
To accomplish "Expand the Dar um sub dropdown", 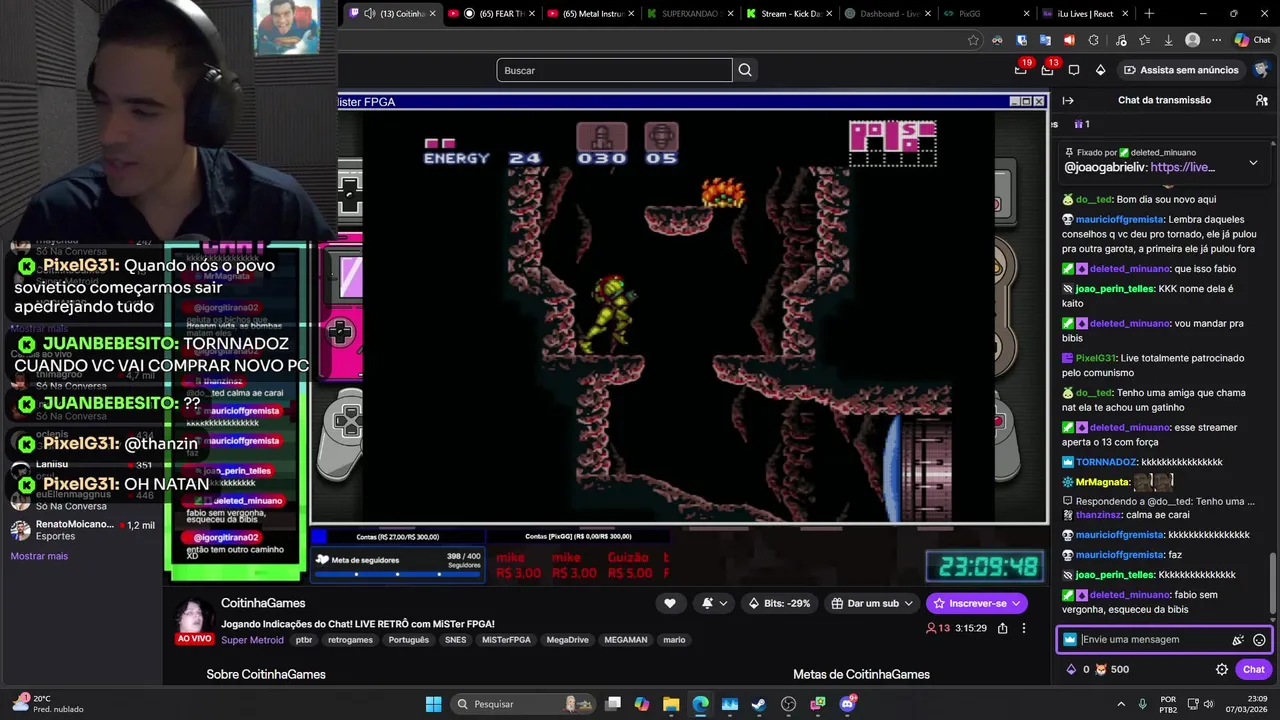I will (x=873, y=603).
